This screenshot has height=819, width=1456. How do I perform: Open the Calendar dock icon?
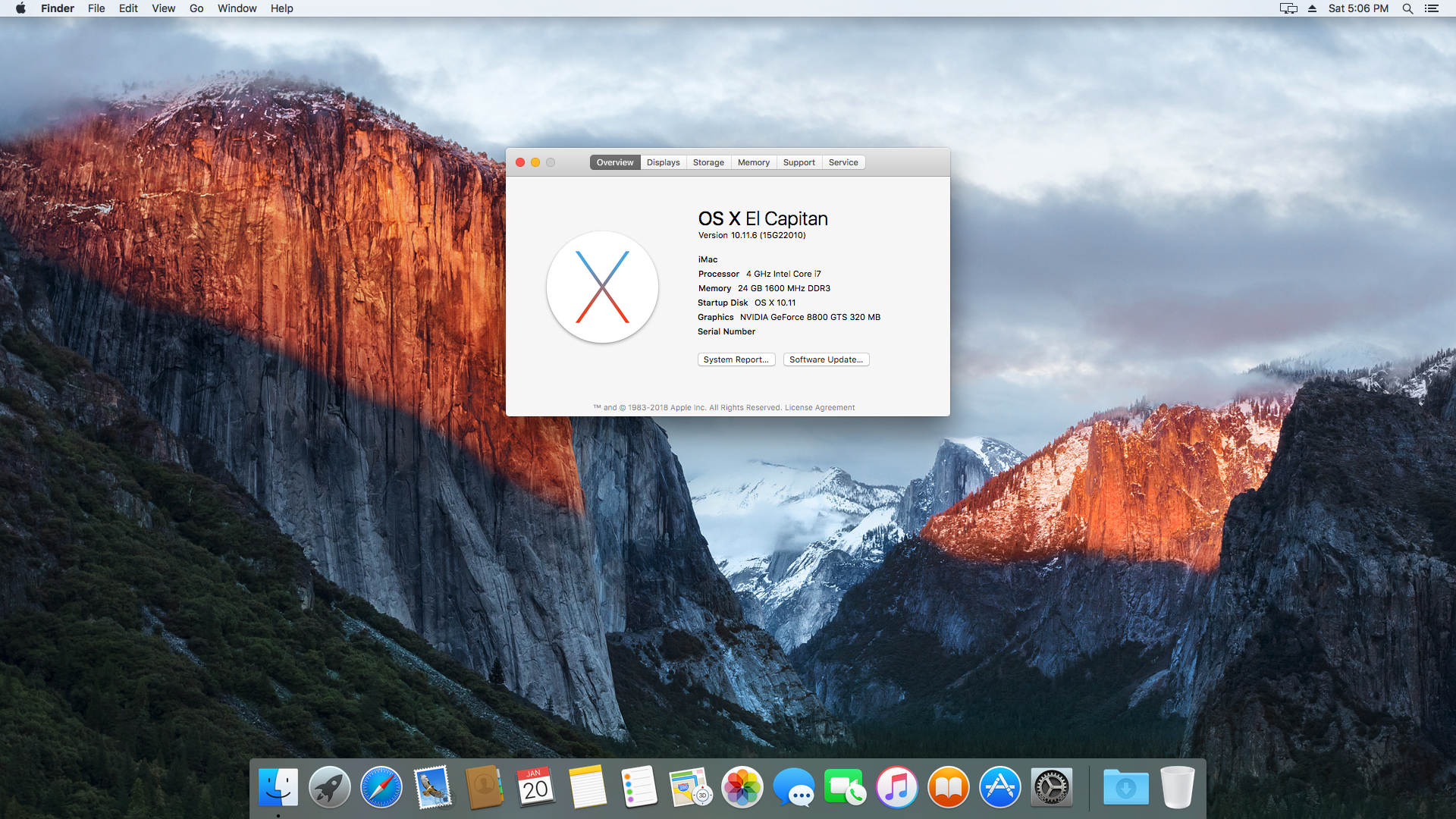(535, 787)
